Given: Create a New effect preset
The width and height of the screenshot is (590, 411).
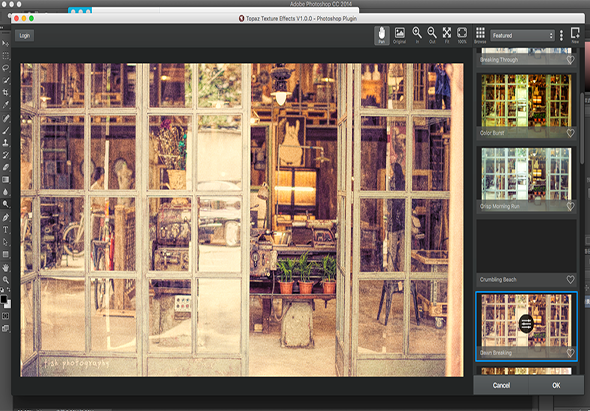Looking at the screenshot, I should coord(575,35).
